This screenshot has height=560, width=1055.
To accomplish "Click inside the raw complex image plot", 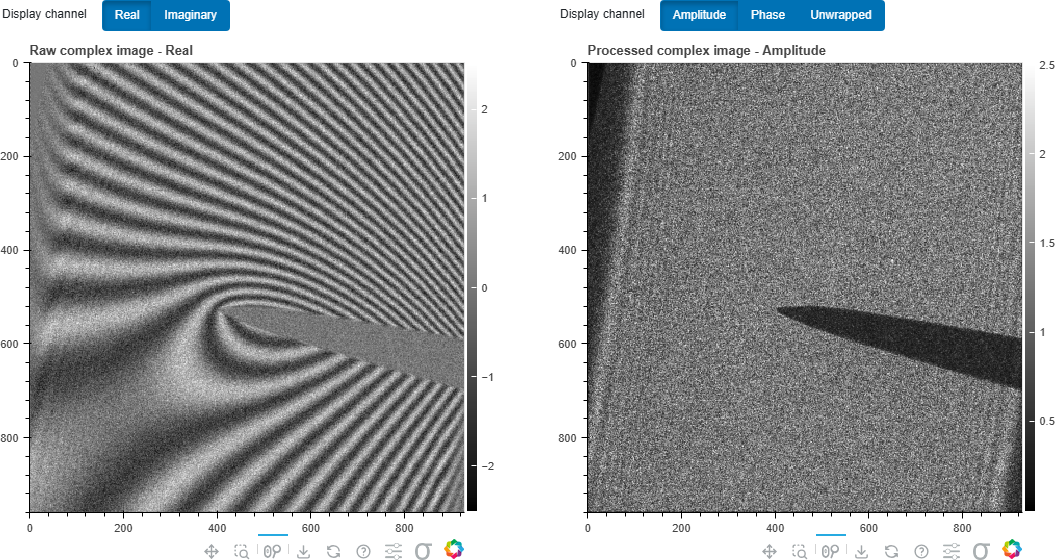I will (x=246, y=287).
